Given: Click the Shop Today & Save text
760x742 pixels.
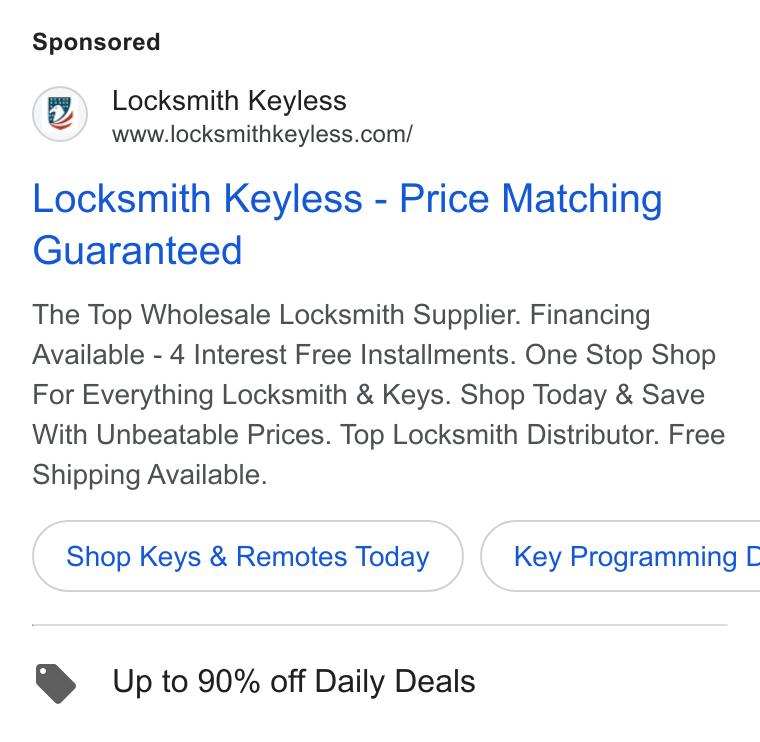Looking at the screenshot, I should (x=582, y=395).
